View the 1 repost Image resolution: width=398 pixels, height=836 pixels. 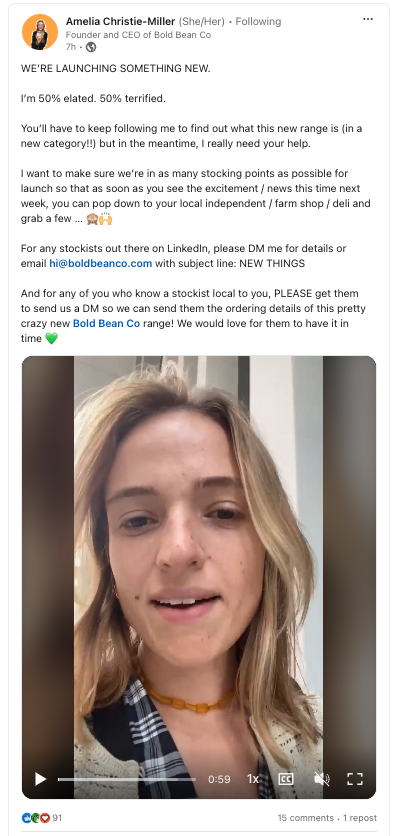pyautogui.click(x=360, y=817)
